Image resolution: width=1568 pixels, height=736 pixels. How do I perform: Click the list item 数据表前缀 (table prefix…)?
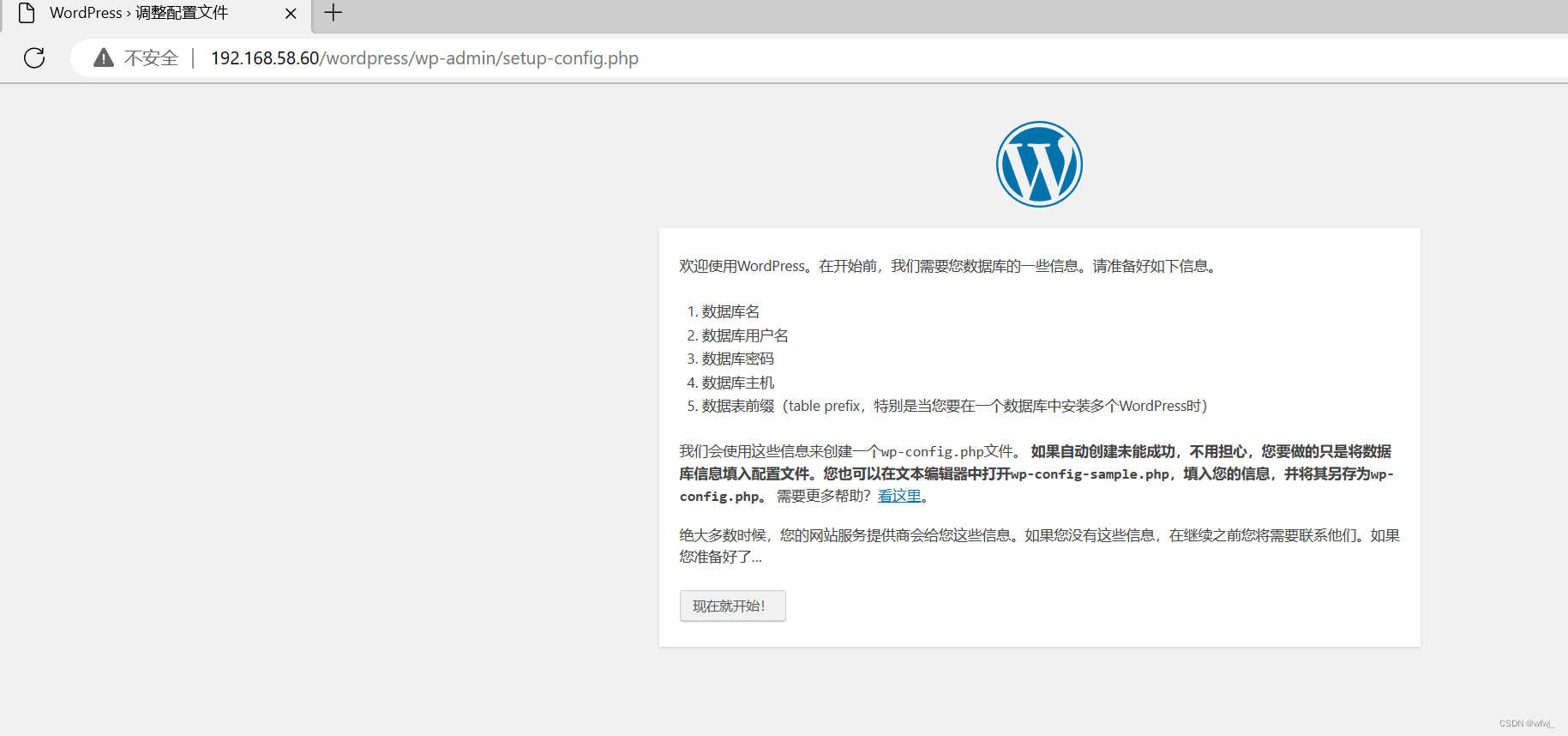pos(954,406)
